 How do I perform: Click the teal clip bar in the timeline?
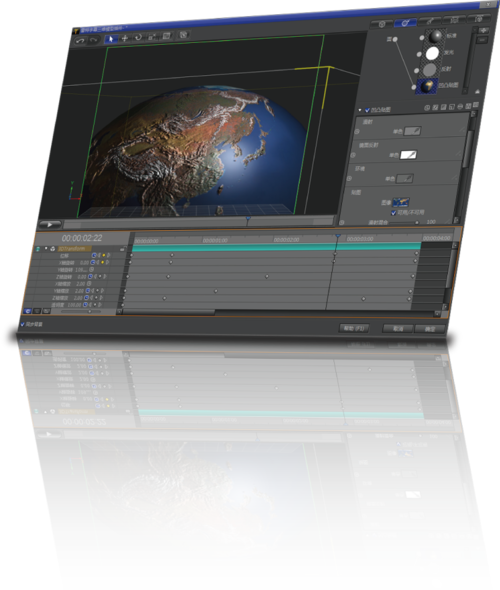277,246
